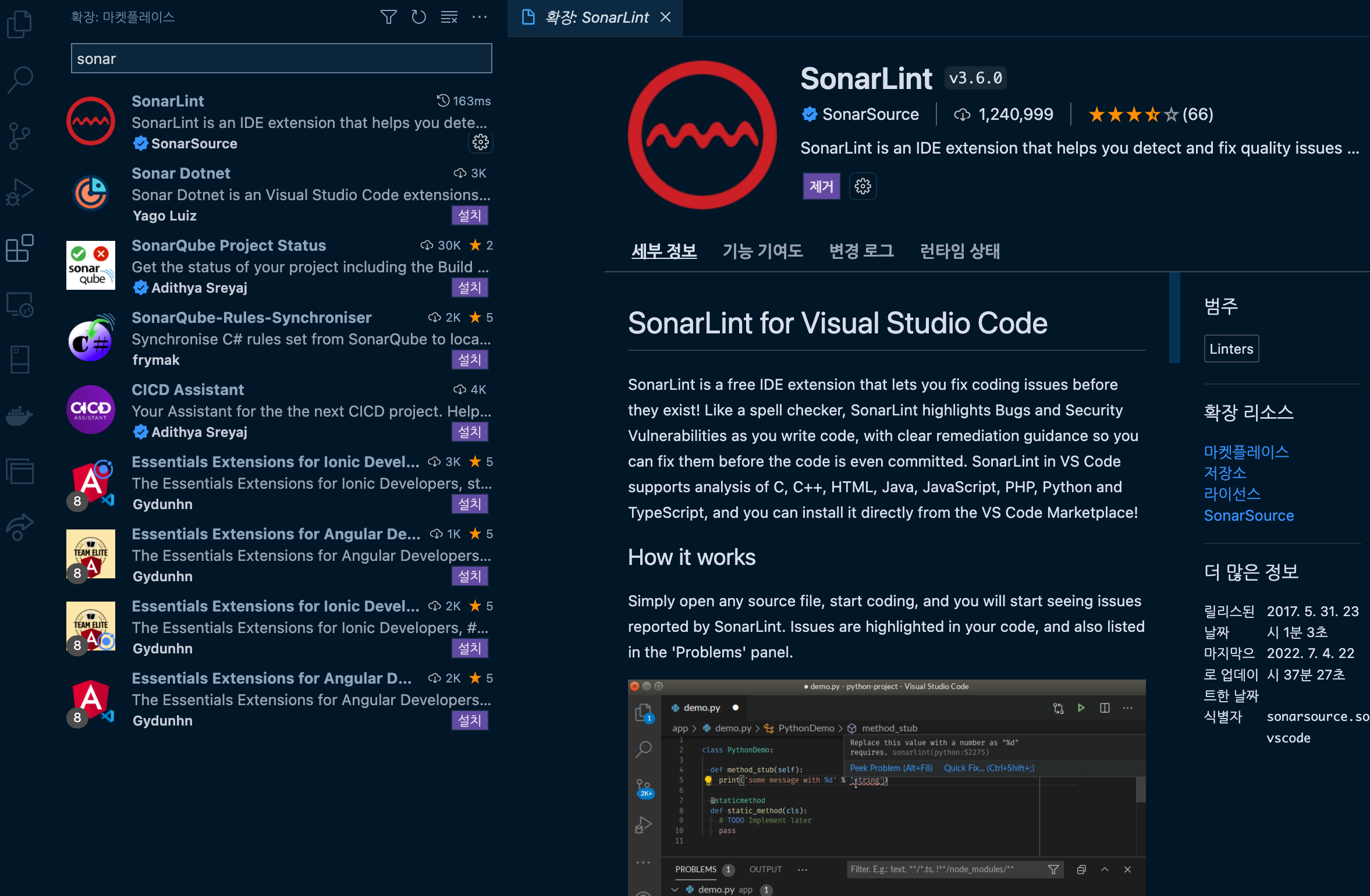Screen dimensions: 1370x896
Task: Open SonarLint manage gear in the list
Action: coord(480,142)
